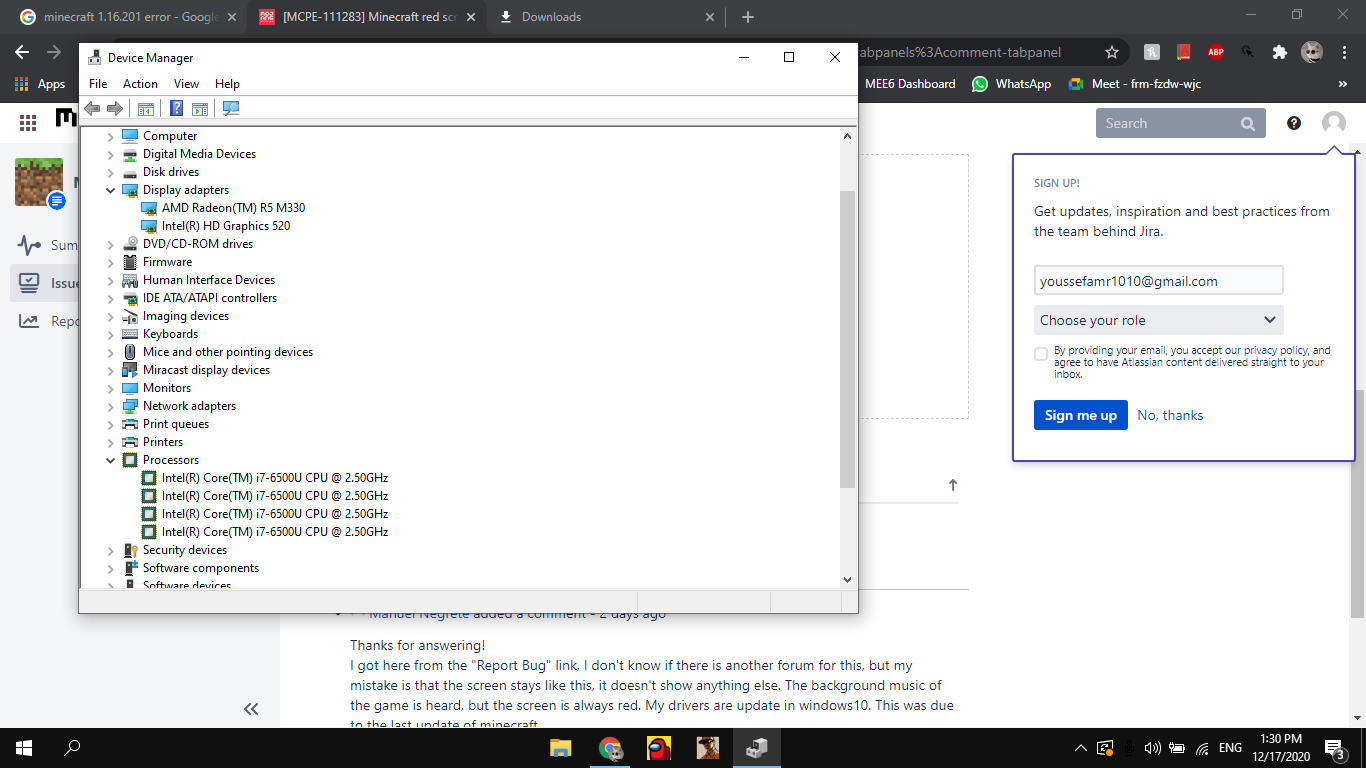
Task: Open the Jira app switcher grid icon
Action: point(28,122)
